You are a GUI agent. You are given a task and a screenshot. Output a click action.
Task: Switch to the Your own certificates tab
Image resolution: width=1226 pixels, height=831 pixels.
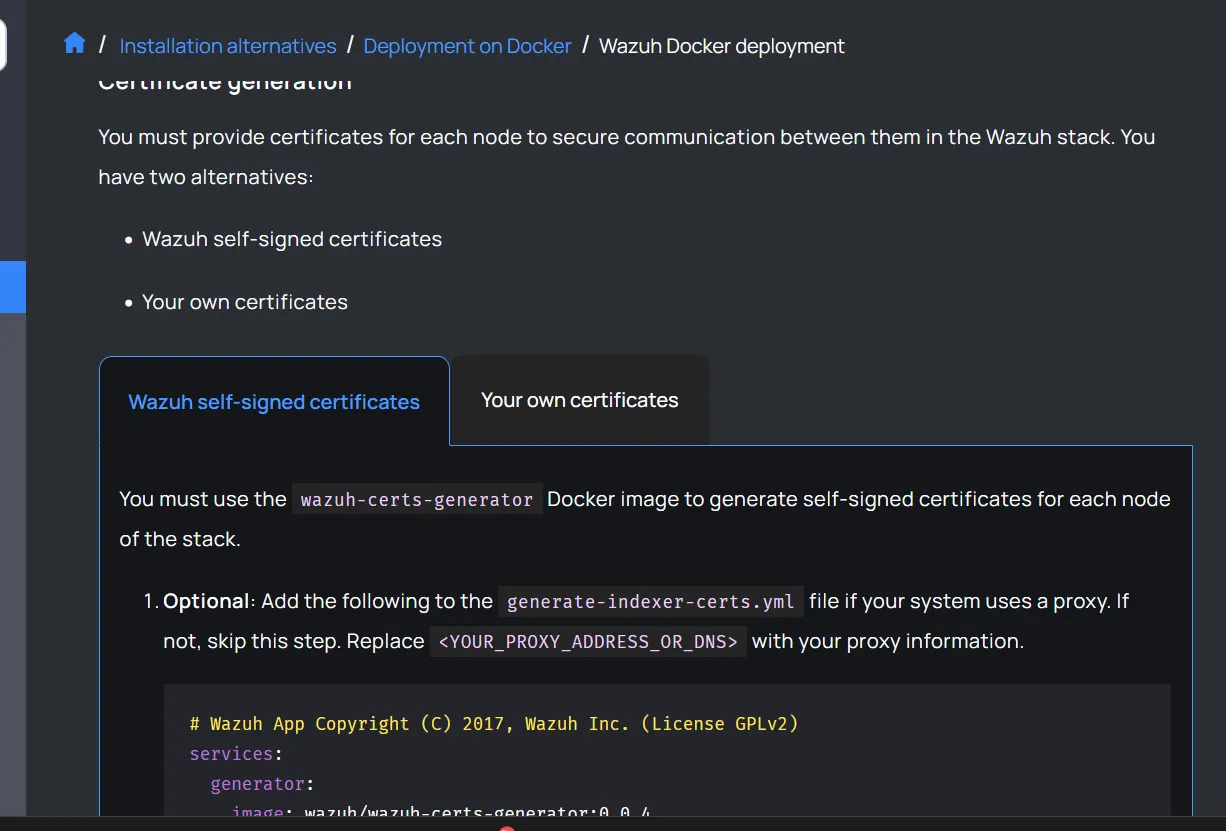(580, 400)
